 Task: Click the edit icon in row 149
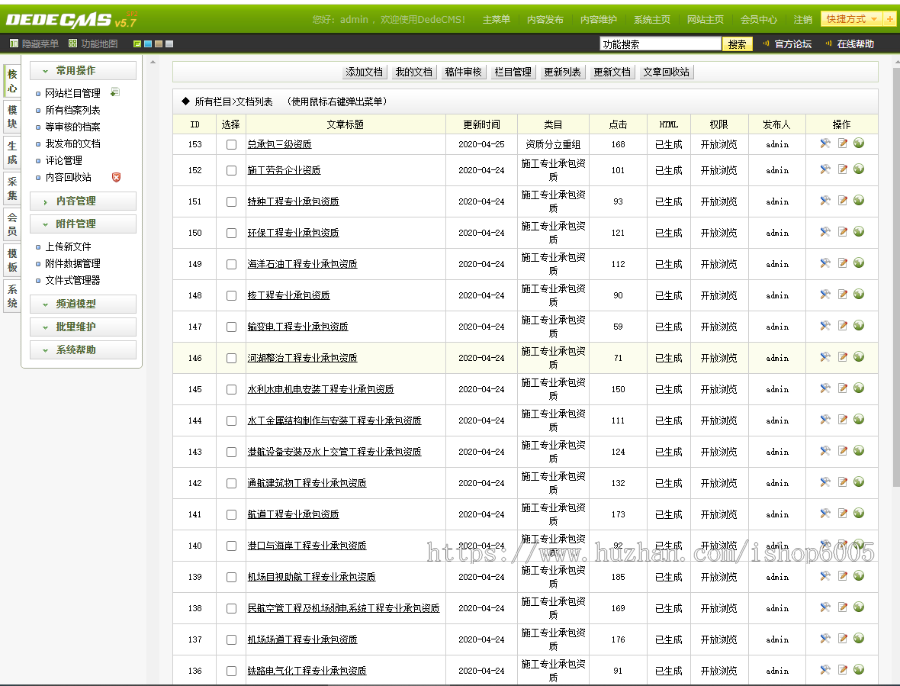[842, 263]
